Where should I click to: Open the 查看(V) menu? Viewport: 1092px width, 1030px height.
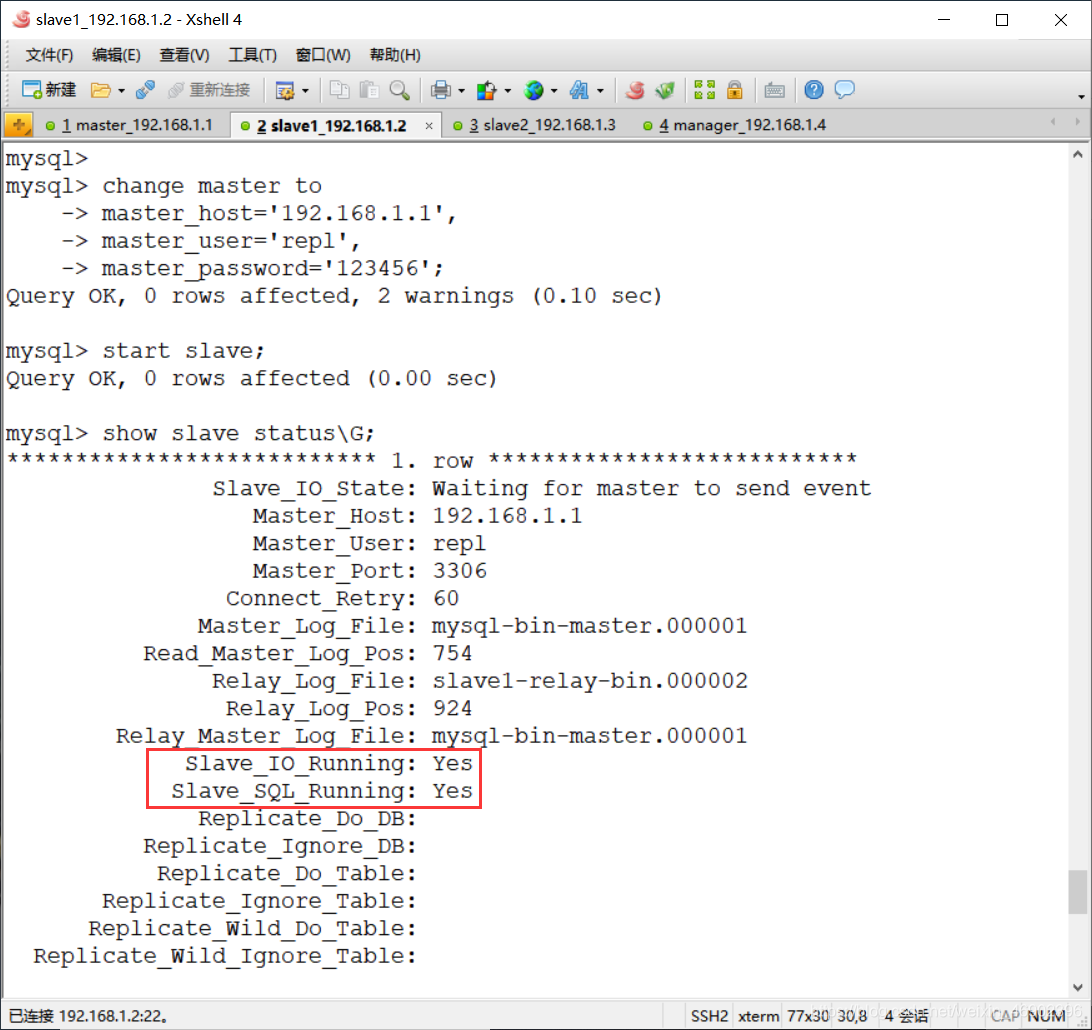[184, 55]
